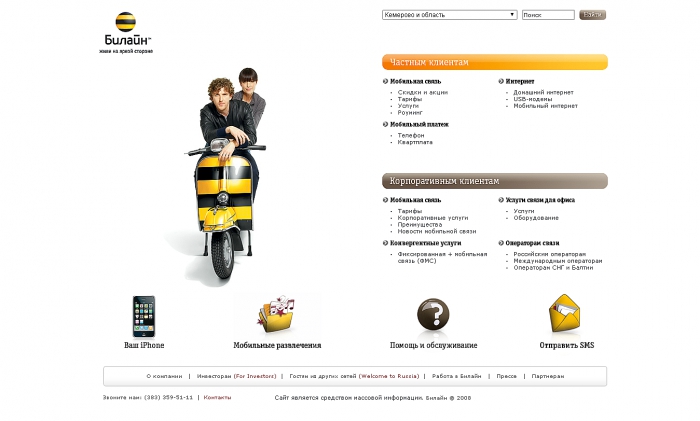Select the Частным клиентам orange header
Viewport: 700px width, 421px height.
coord(495,62)
